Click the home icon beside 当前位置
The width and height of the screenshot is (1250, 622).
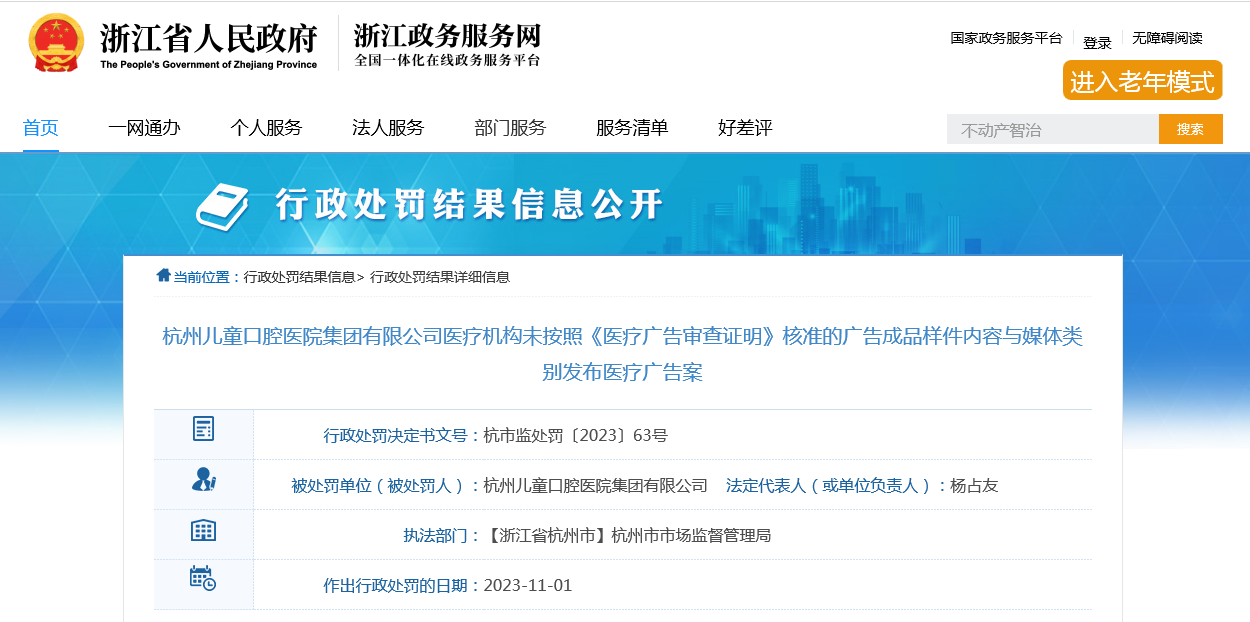(x=163, y=275)
